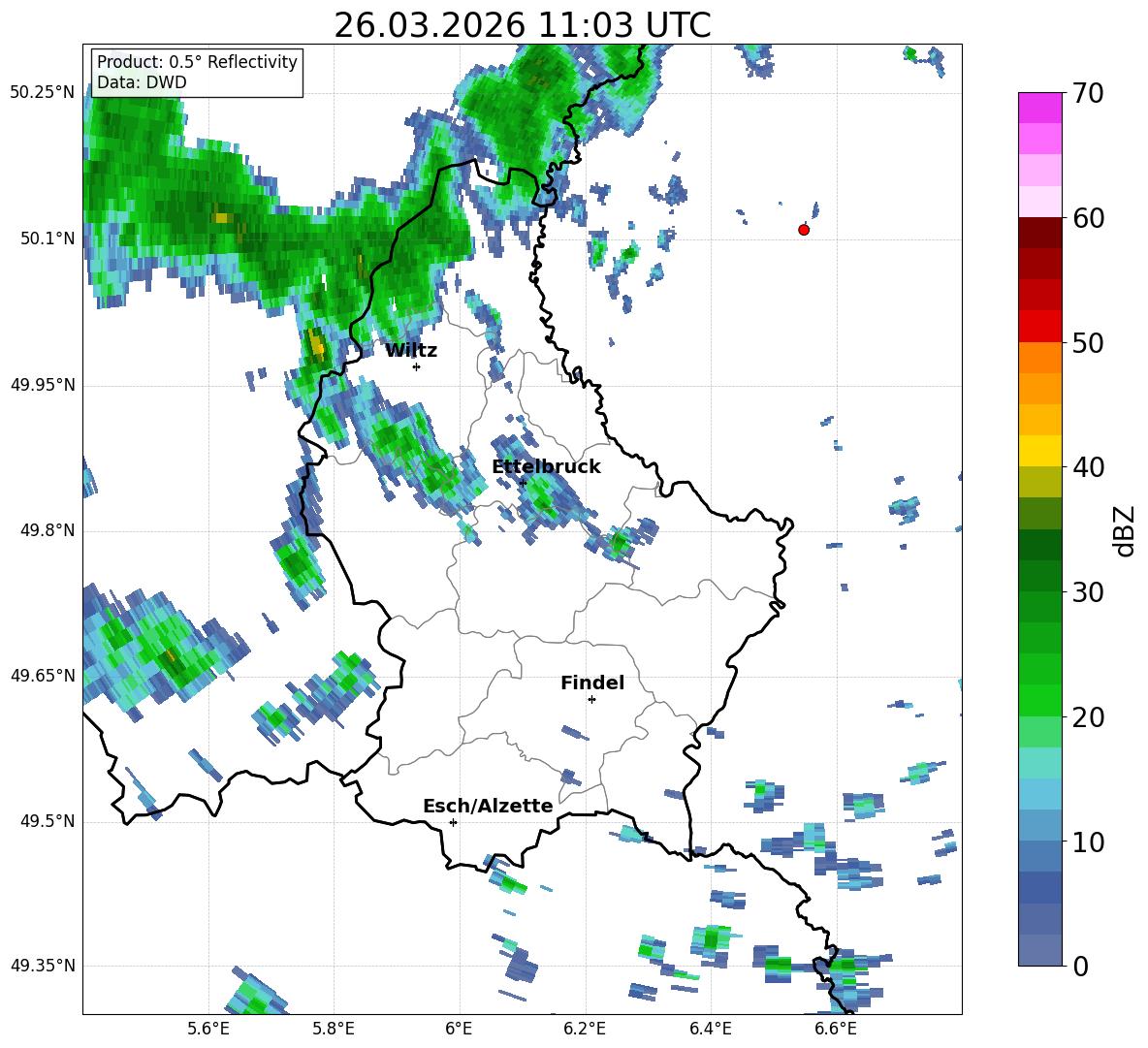1148x1048 pixels.
Task: Click the red dot radar site marker
Action: (804, 230)
